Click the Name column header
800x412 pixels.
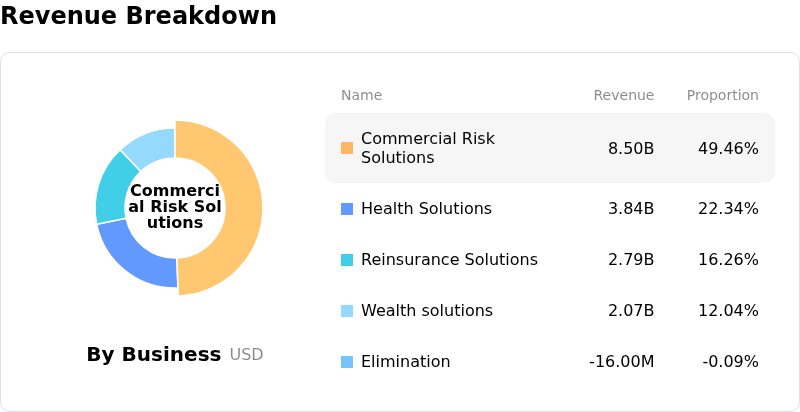coord(361,96)
